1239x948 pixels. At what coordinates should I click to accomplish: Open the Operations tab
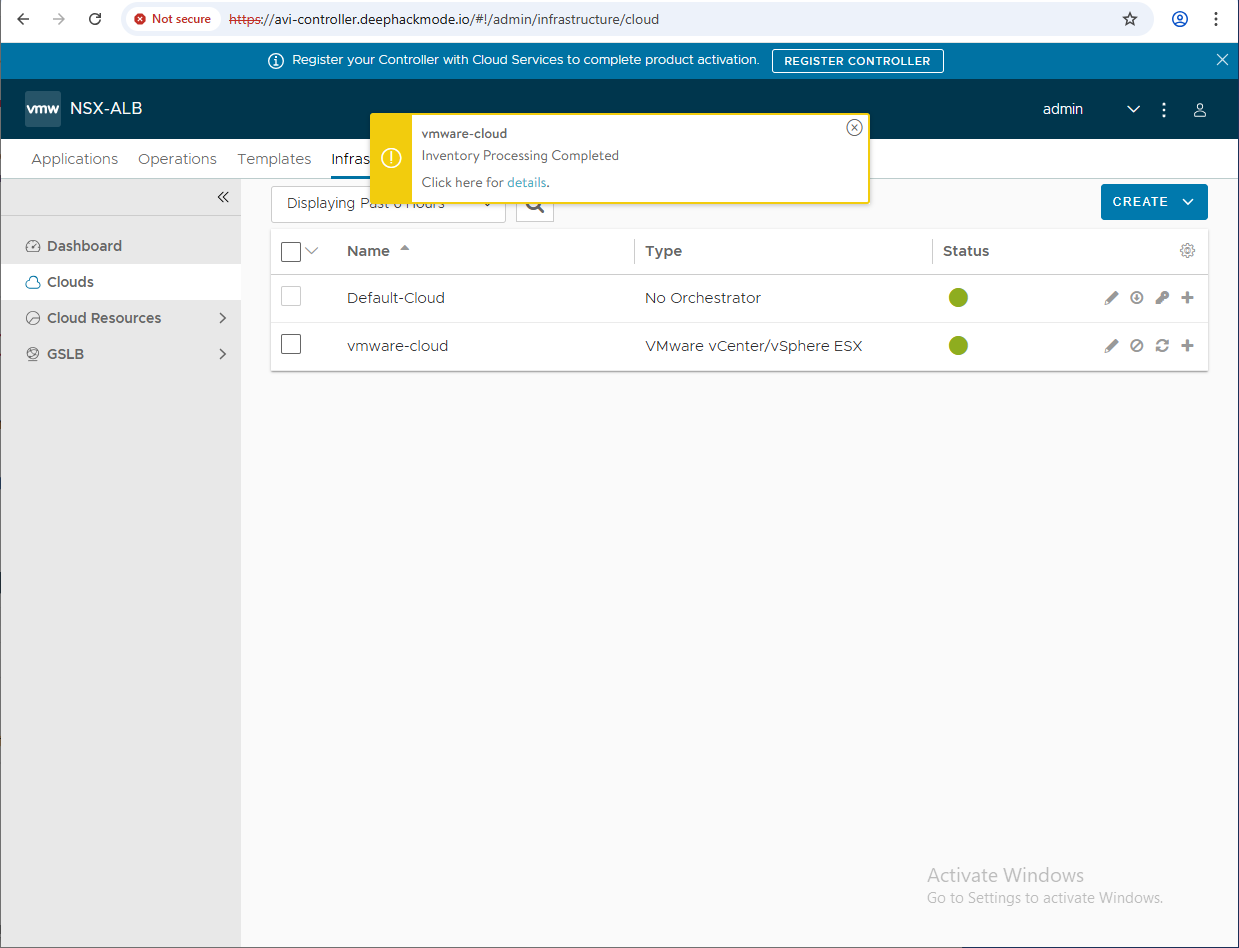tap(177, 159)
